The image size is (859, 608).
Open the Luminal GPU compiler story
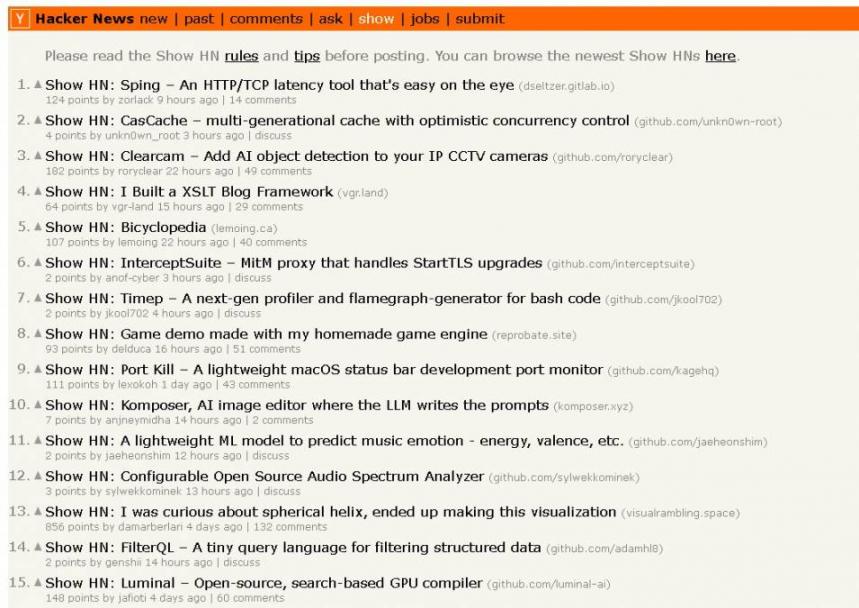(264, 583)
